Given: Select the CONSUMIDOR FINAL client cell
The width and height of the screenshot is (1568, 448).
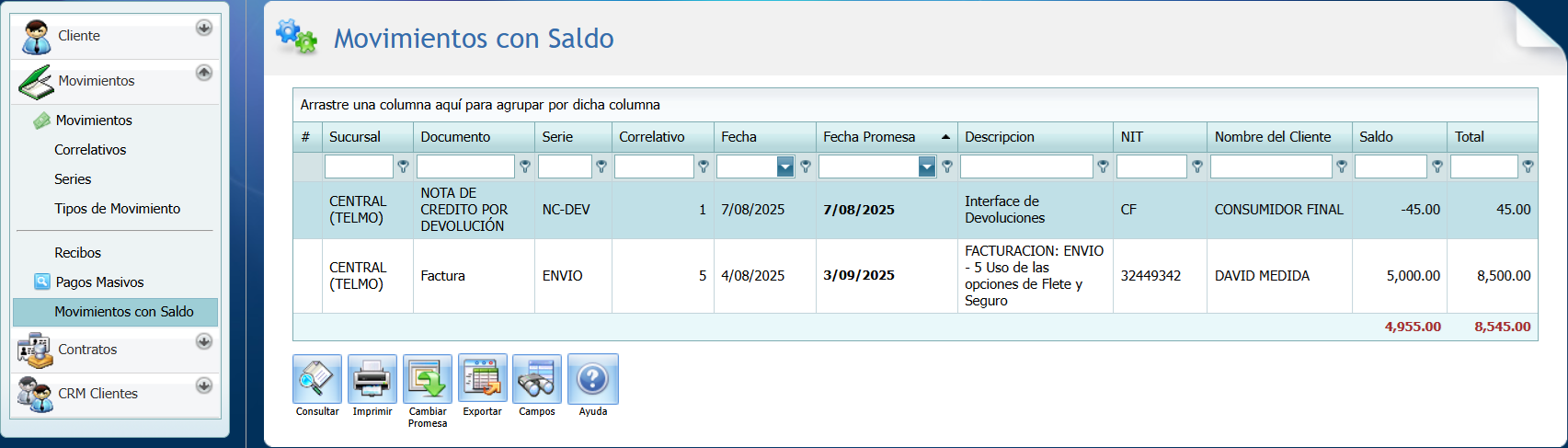Looking at the screenshot, I should (1279, 210).
